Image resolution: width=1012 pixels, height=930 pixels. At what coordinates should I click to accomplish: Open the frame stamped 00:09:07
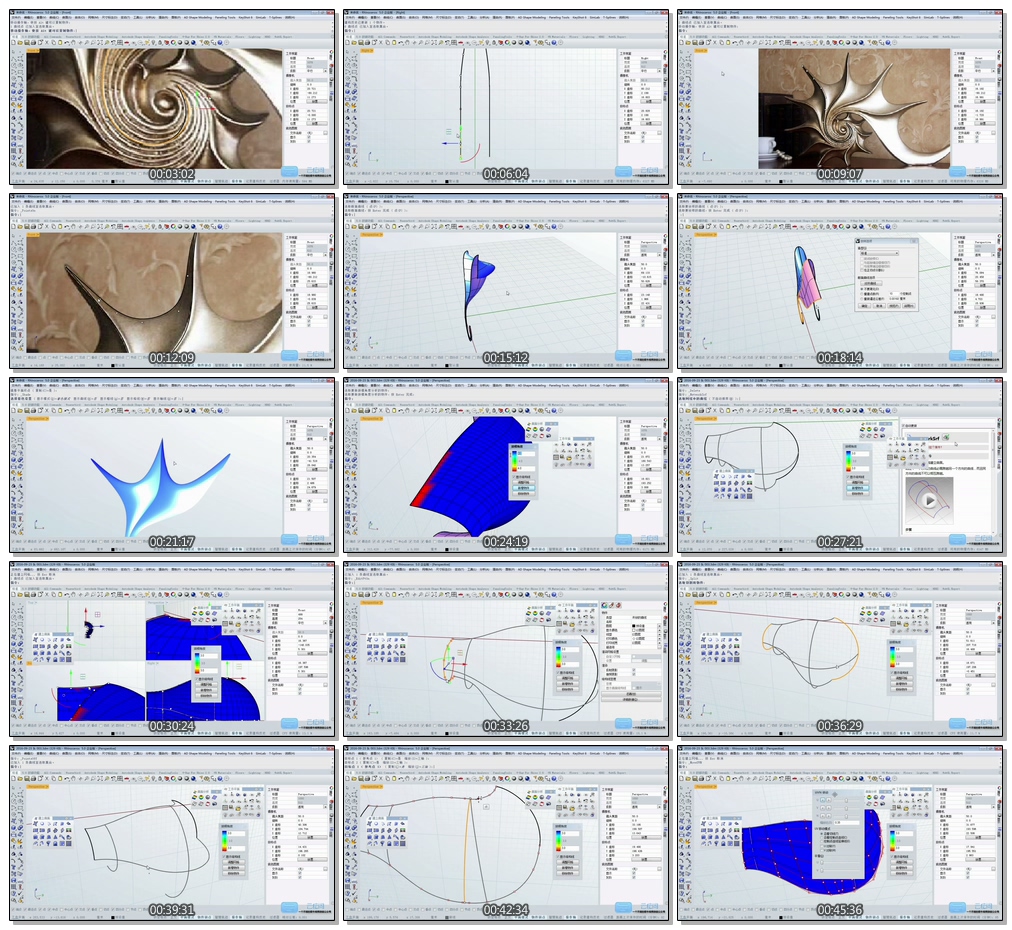tap(840, 97)
